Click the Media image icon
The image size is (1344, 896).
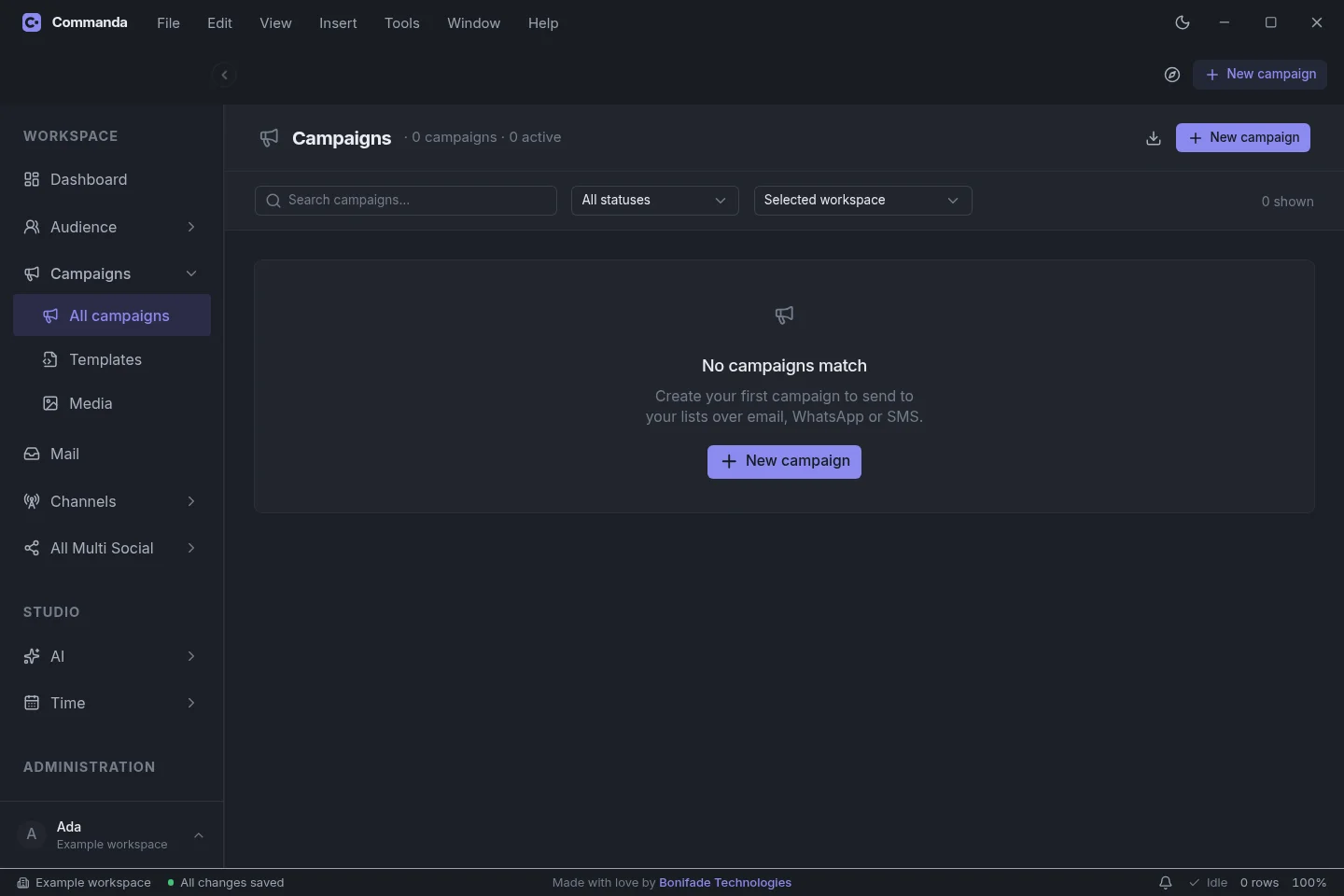click(x=50, y=403)
